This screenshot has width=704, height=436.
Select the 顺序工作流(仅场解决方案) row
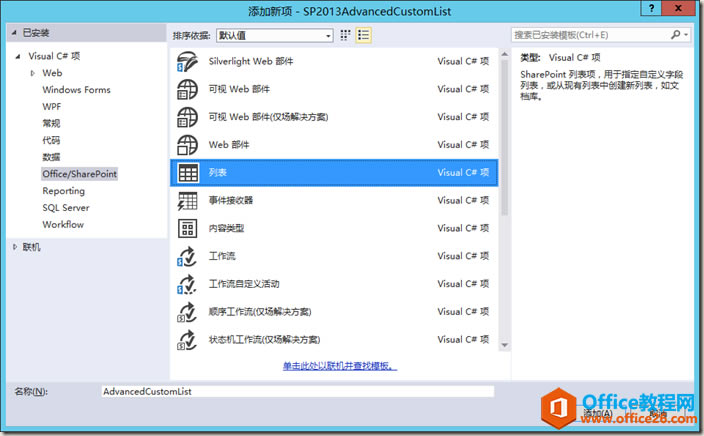click(334, 312)
